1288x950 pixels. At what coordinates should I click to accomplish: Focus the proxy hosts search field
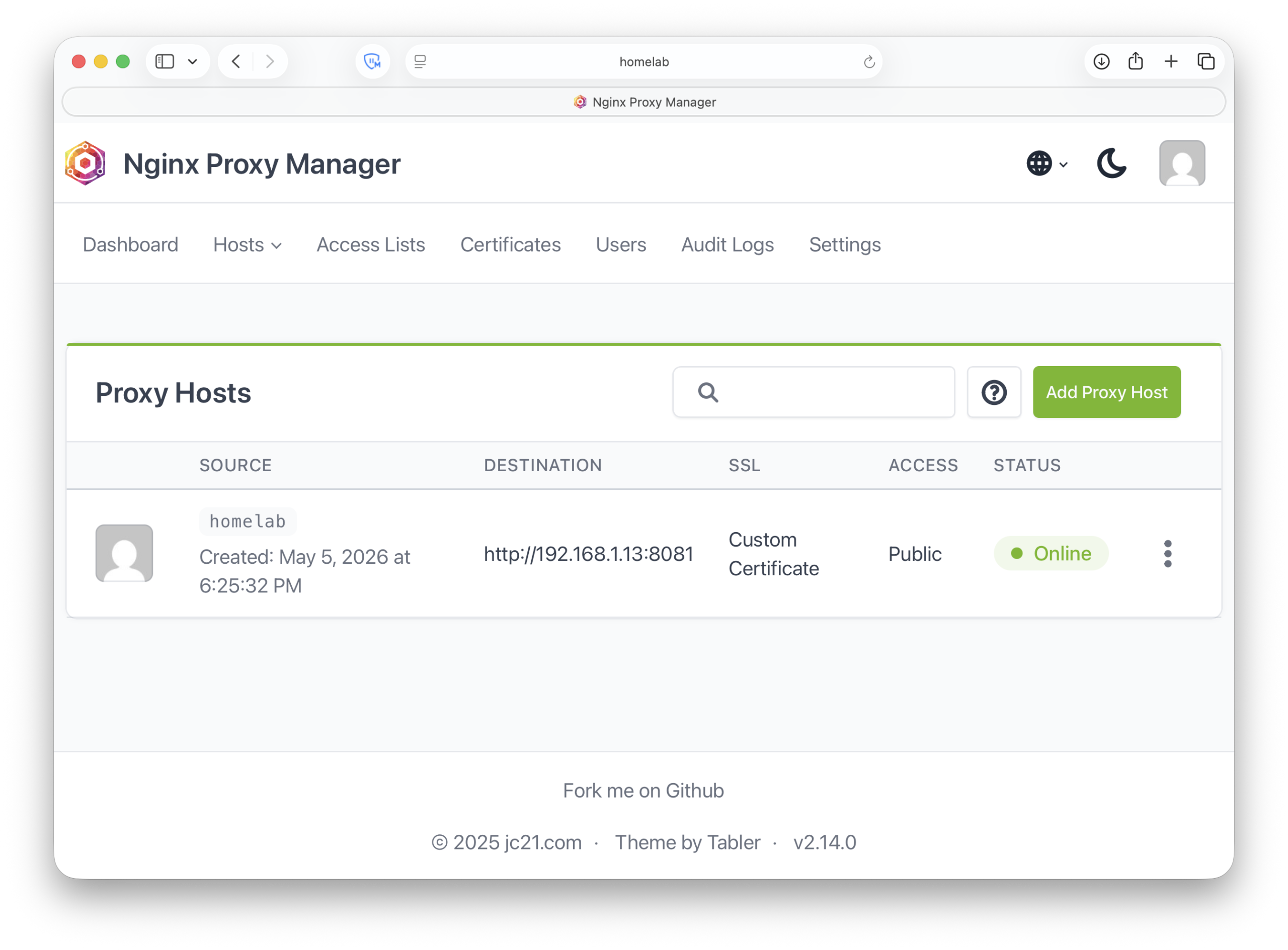click(x=814, y=392)
